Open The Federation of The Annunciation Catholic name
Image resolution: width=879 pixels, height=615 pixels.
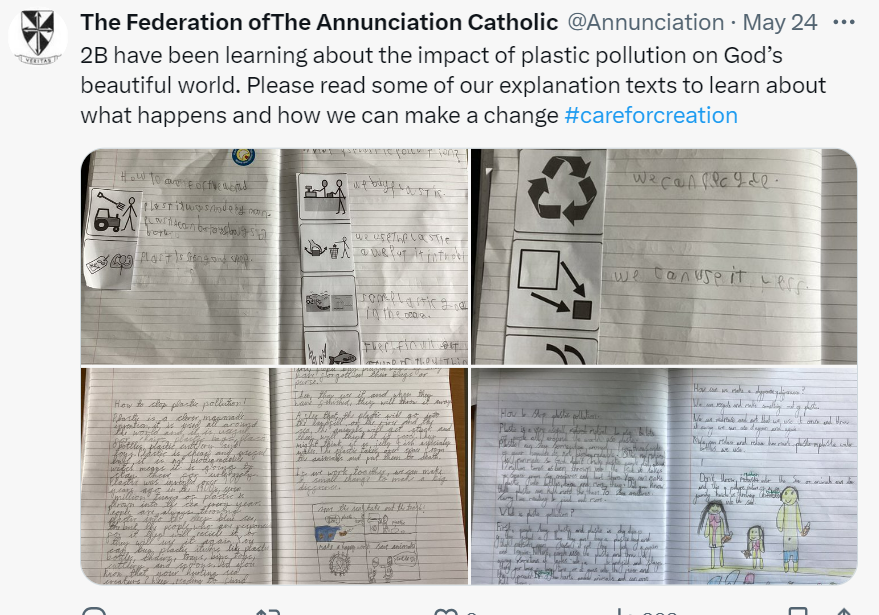(318, 22)
